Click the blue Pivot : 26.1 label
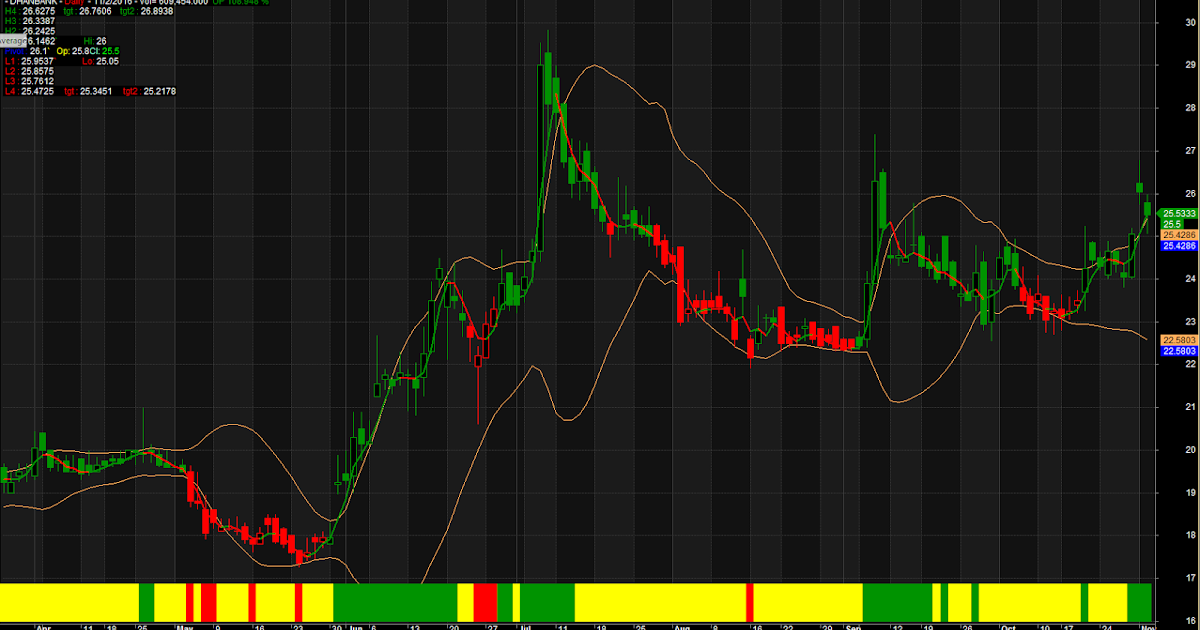The width and height of the screenshot is (1200, 630). click(x=26, y=51)
